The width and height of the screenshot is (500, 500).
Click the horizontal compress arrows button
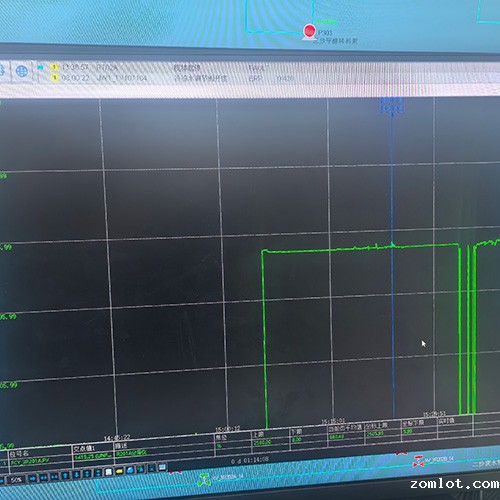pos(55,477)
